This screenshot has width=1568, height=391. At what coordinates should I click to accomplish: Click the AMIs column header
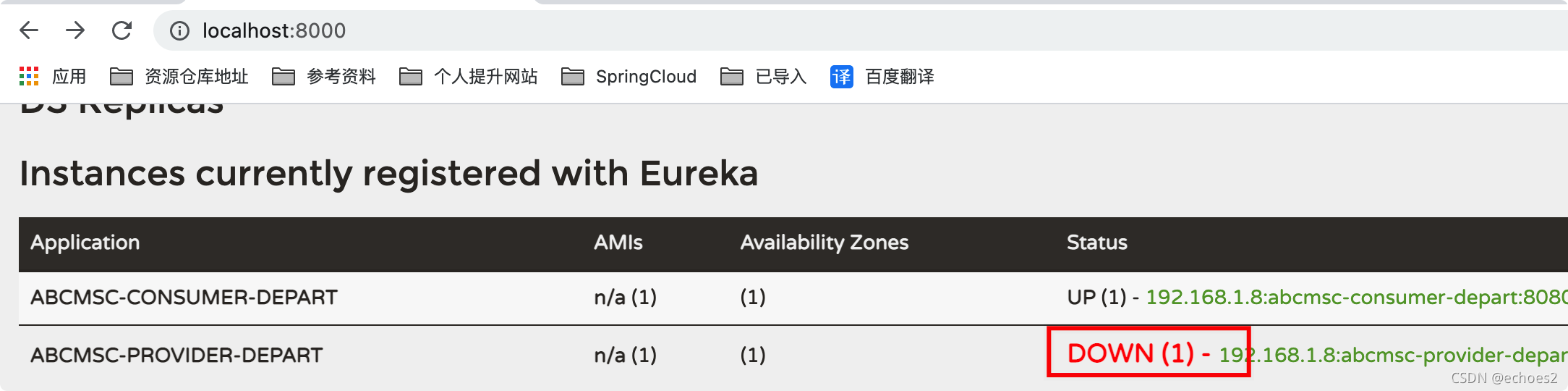pyautogui.click(x=618, y=243)
